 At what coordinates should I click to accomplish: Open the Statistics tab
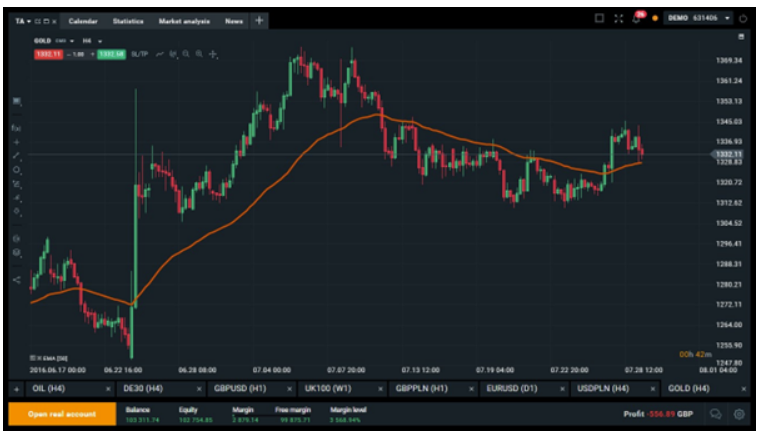tap(128, 21)
